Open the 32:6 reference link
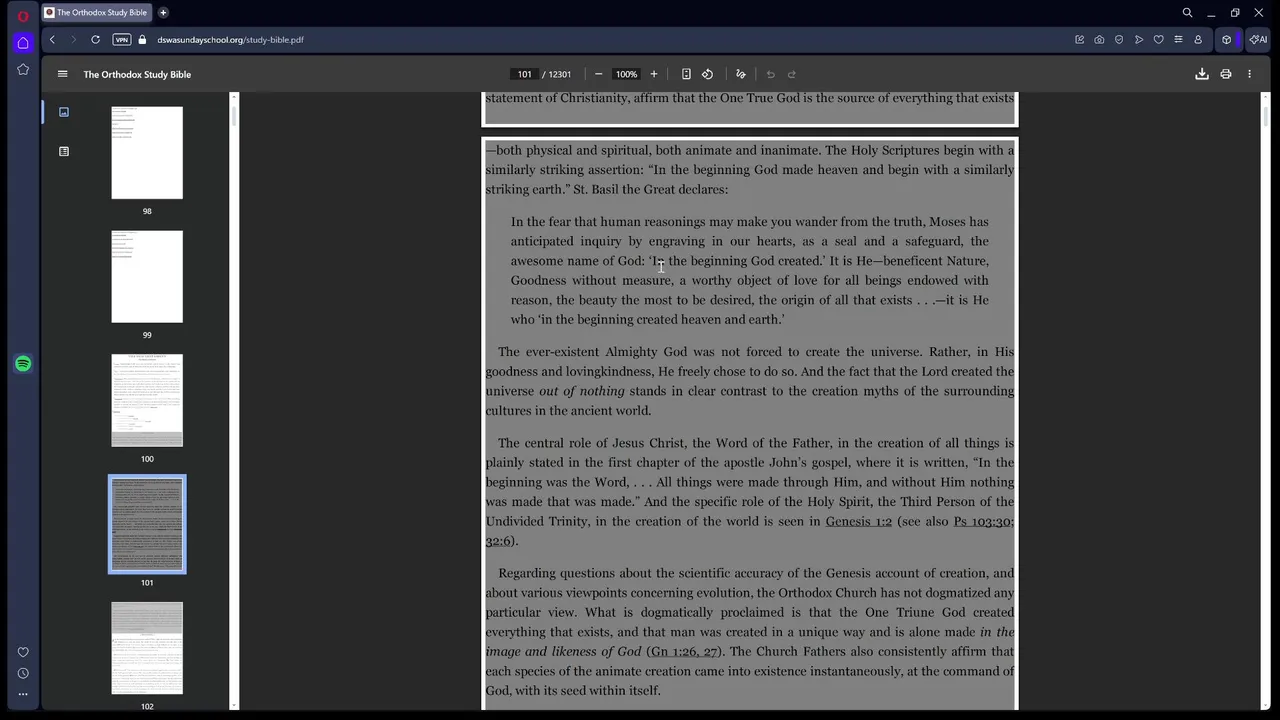This screenshot has width=1280, height=720. 499,541
